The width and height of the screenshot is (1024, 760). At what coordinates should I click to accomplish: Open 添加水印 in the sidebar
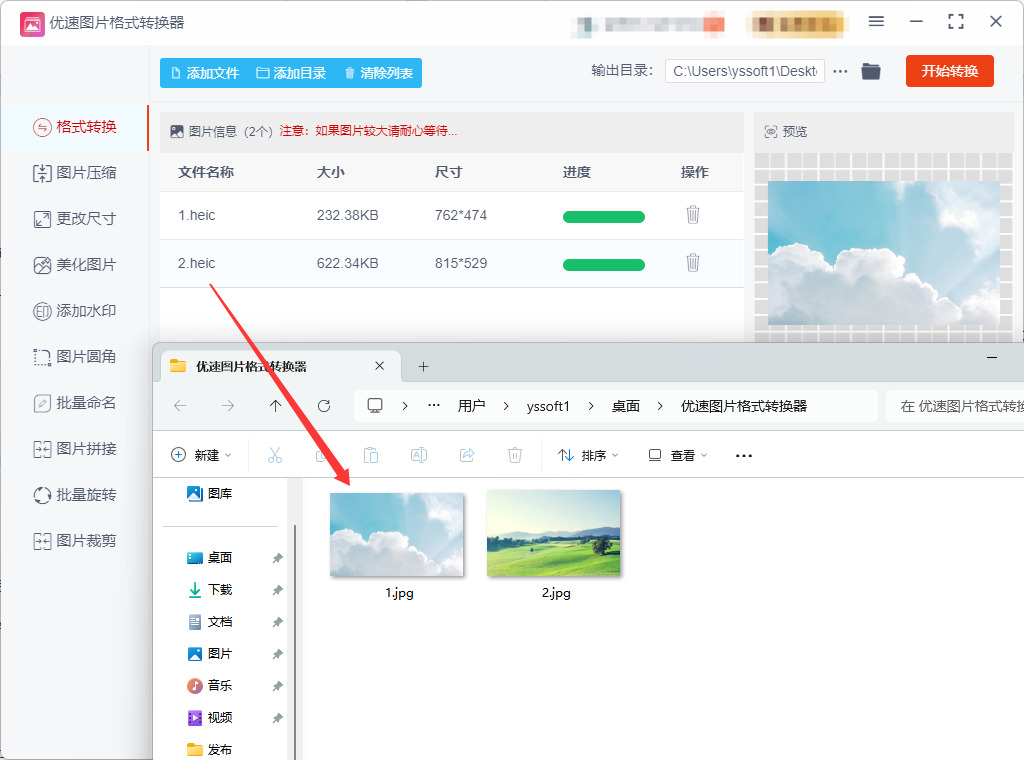pyautogui.click(x=74, y=311)
